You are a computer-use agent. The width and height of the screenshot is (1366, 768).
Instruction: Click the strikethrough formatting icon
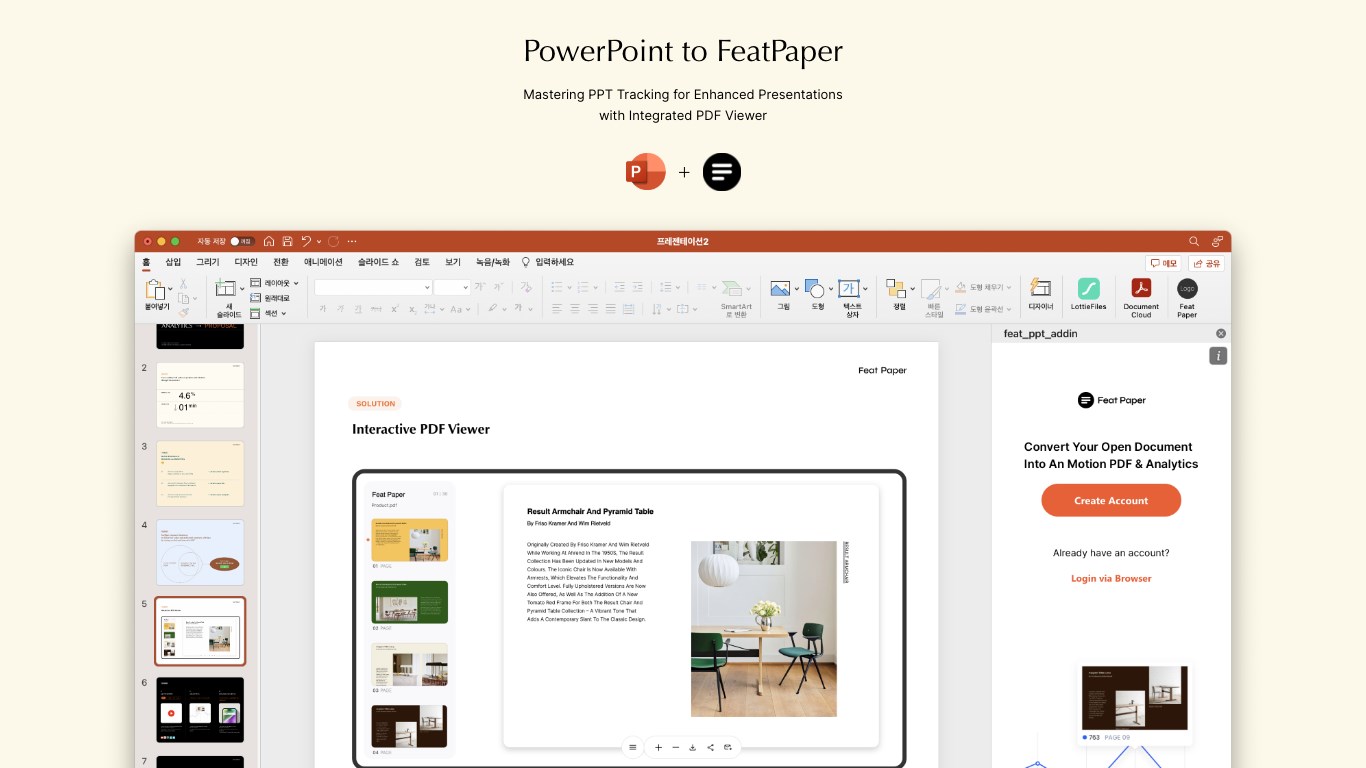tap(376, 309)
